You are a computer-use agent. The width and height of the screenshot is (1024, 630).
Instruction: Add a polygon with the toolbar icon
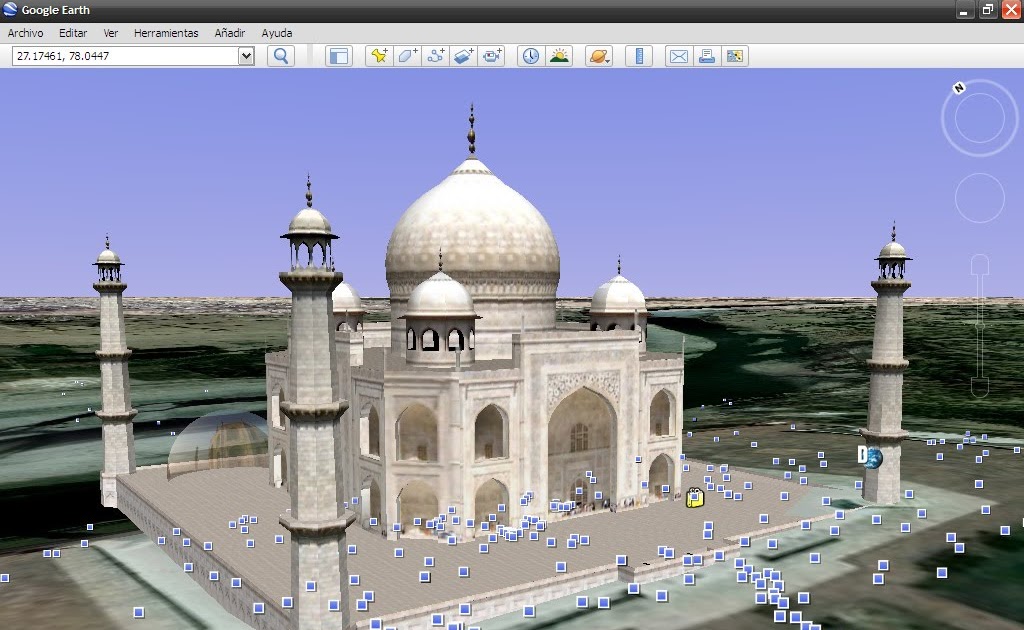pyautogui.click(x=408, y=56)
